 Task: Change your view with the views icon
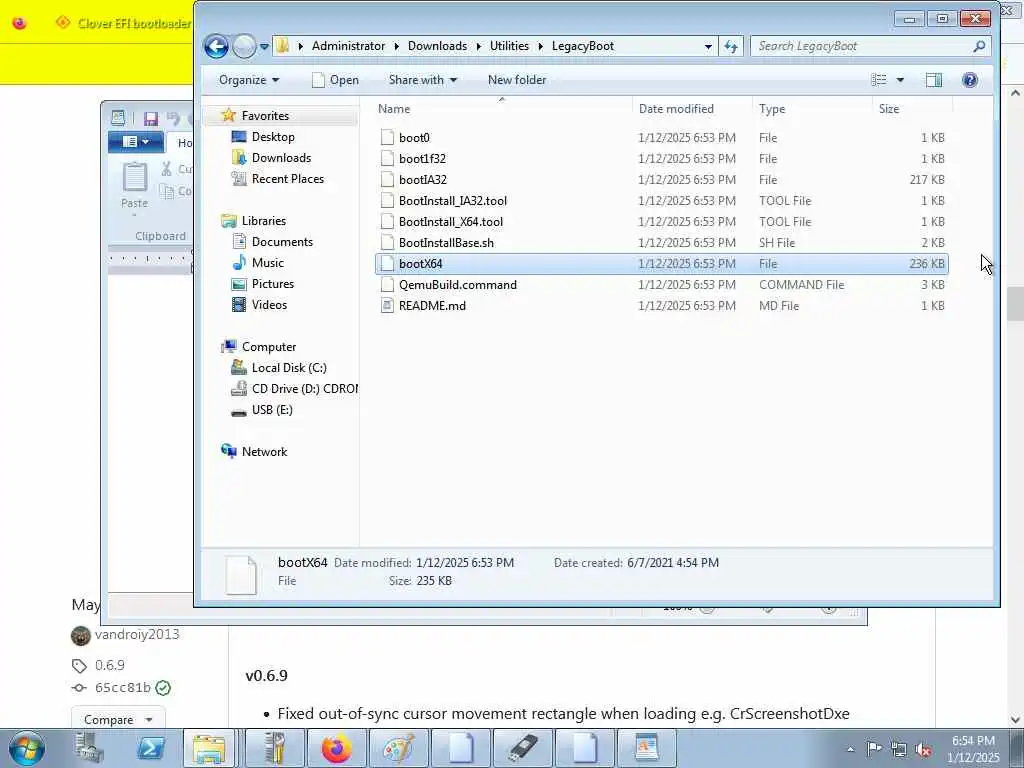879,80
